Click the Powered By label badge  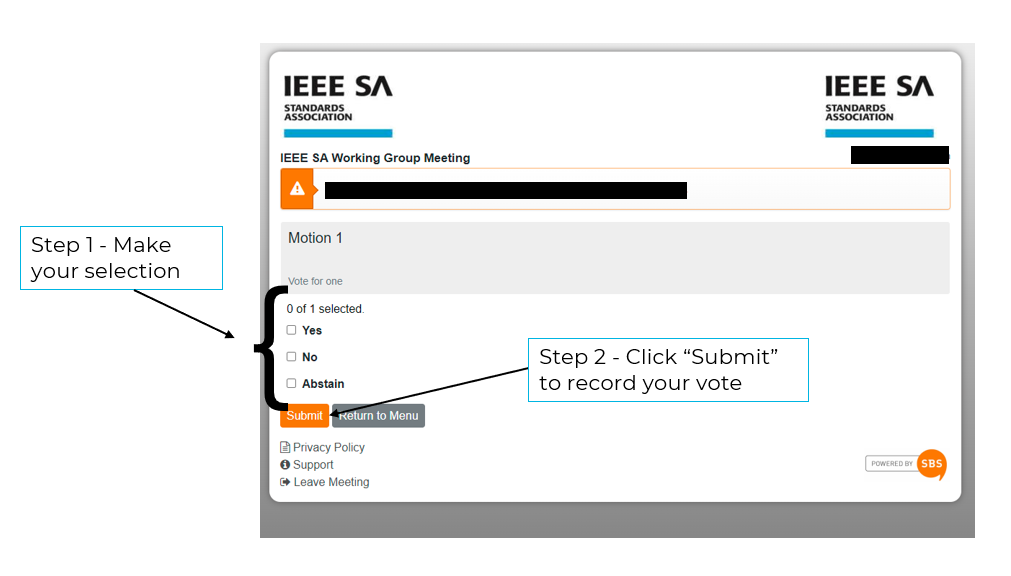[x=892, y=463]
